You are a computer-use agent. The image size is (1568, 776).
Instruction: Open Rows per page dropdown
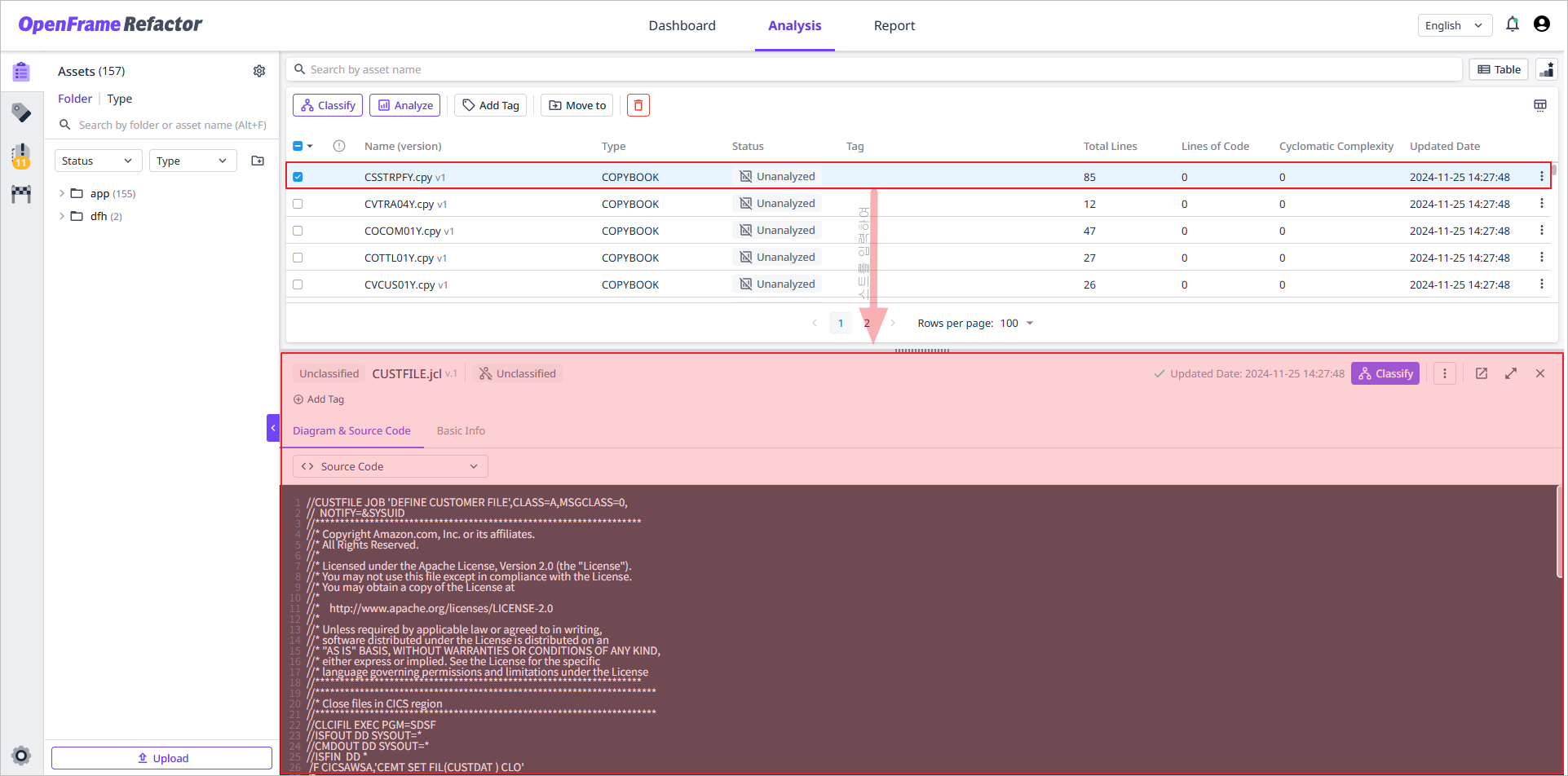click(x=1017, y=324)
